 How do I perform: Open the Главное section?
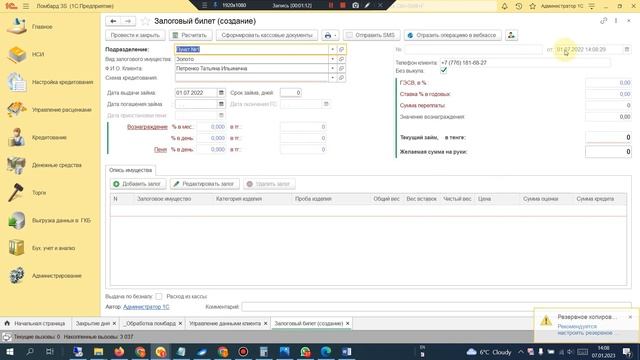pos(42,27)
